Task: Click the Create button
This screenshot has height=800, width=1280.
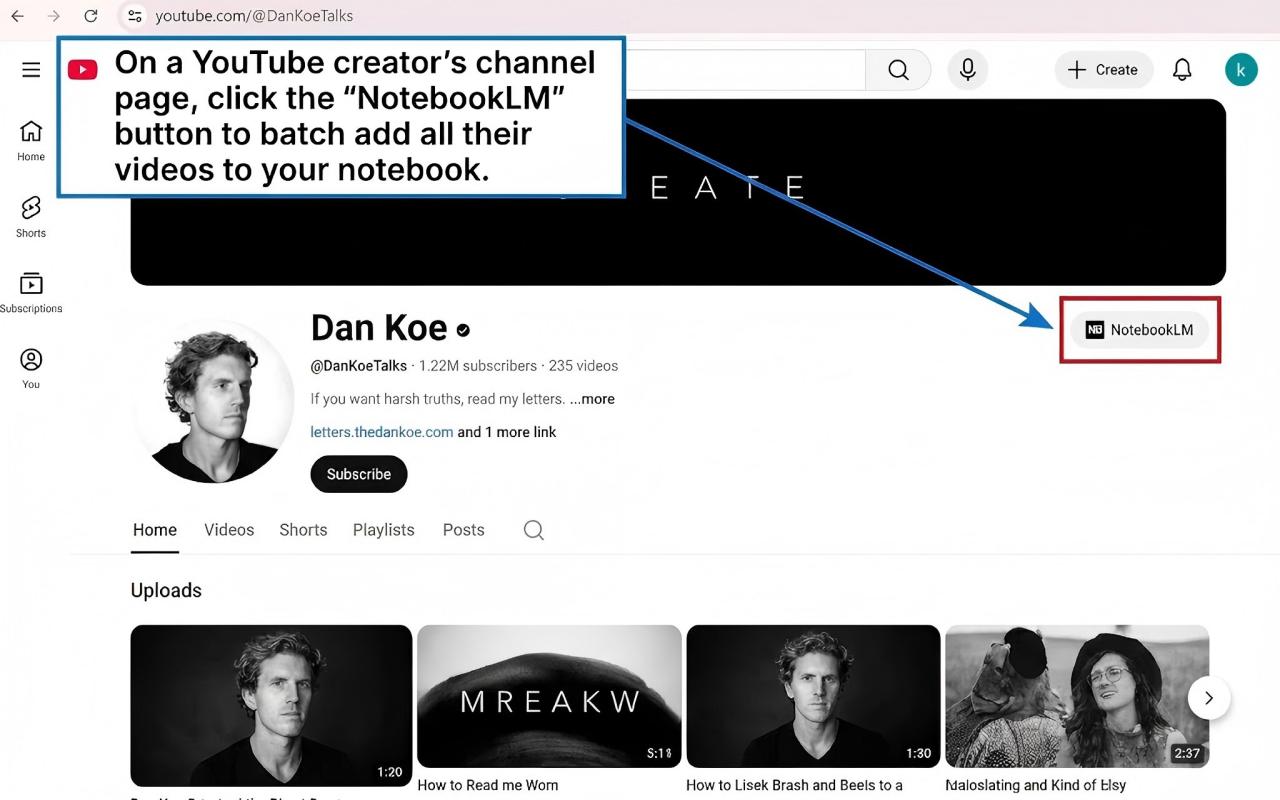Action: click(x=1103, y=70)
